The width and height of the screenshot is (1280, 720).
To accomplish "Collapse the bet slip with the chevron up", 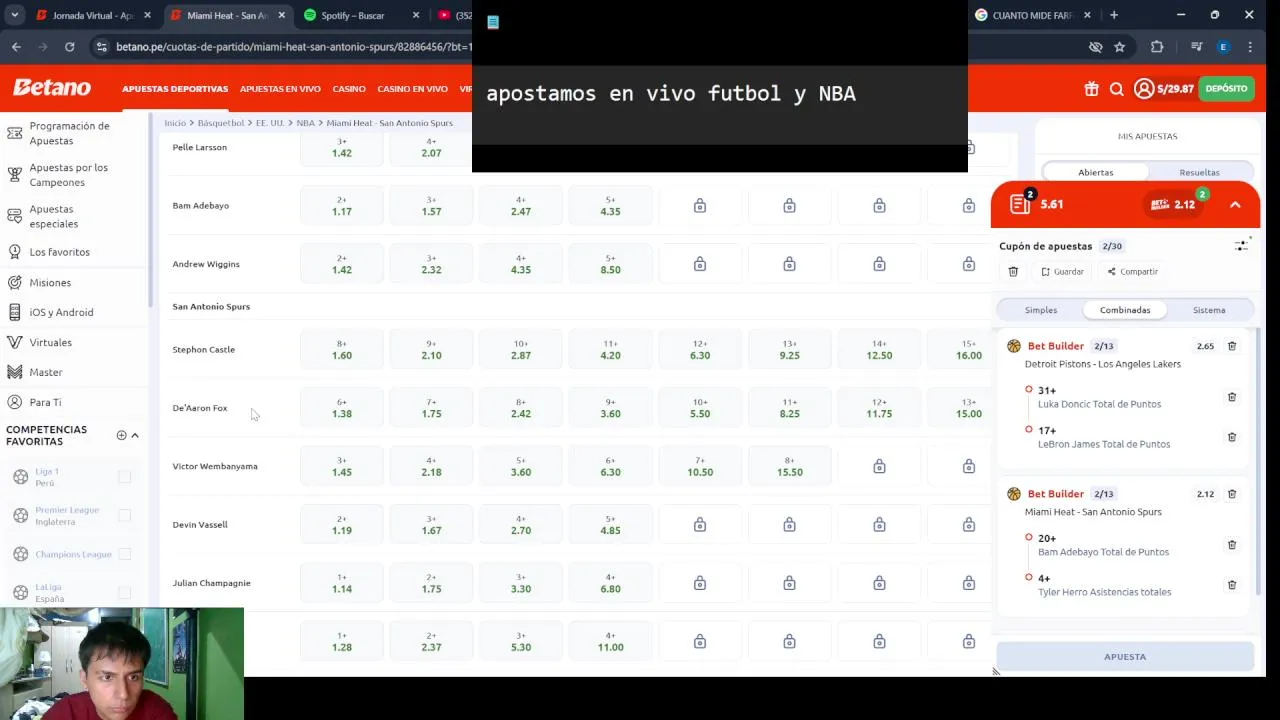I will coord(1235,204).
